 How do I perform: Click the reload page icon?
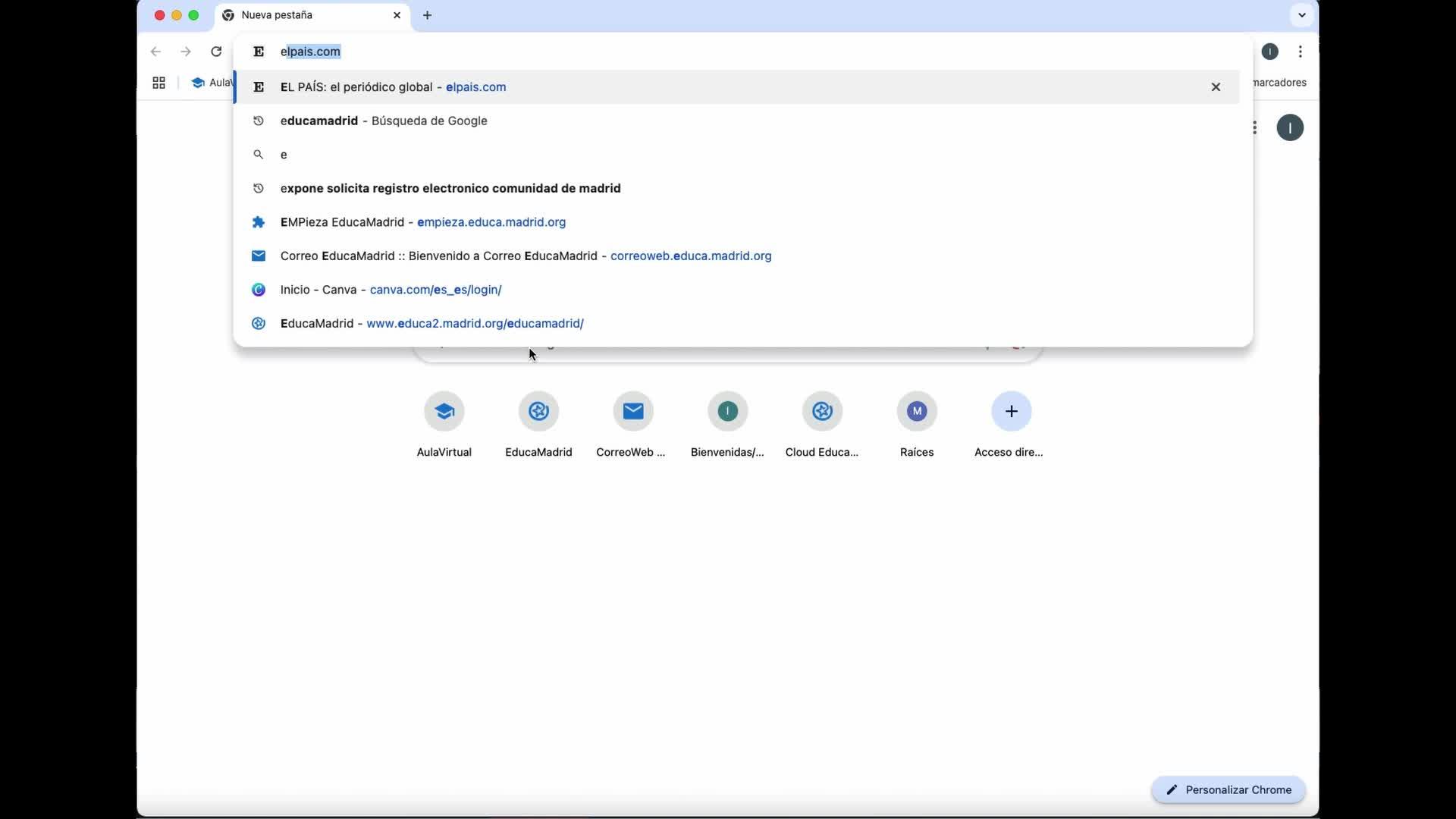pyautogui.click(x=216, y=52)
